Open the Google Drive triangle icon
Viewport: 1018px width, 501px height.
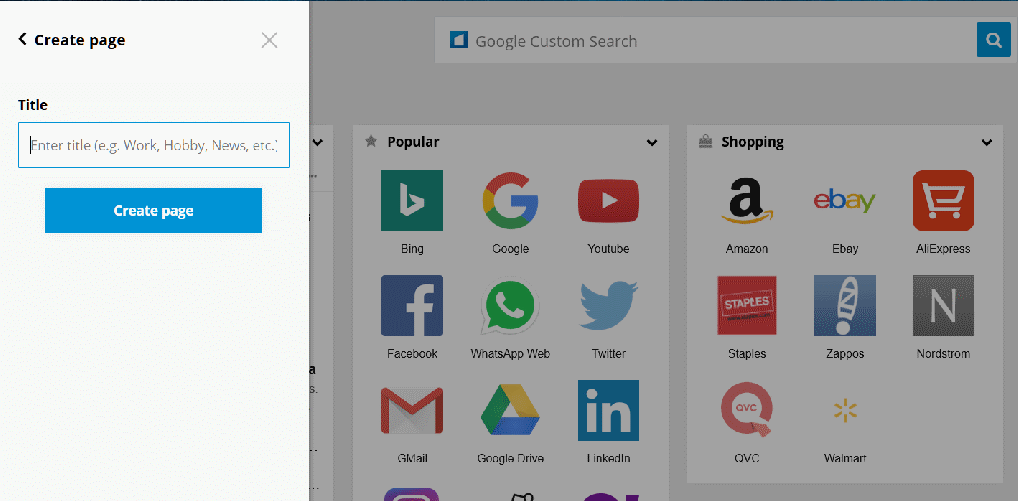click(510, 411)
